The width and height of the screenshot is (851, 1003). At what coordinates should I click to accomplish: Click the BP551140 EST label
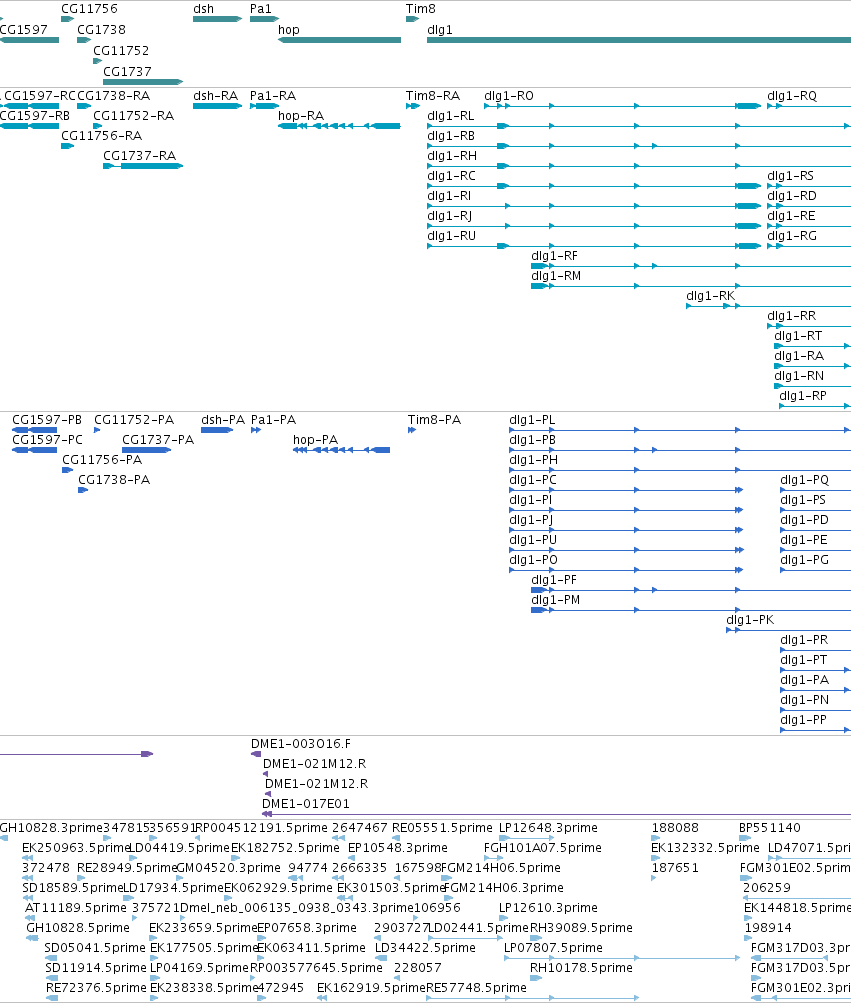(770, 828)
